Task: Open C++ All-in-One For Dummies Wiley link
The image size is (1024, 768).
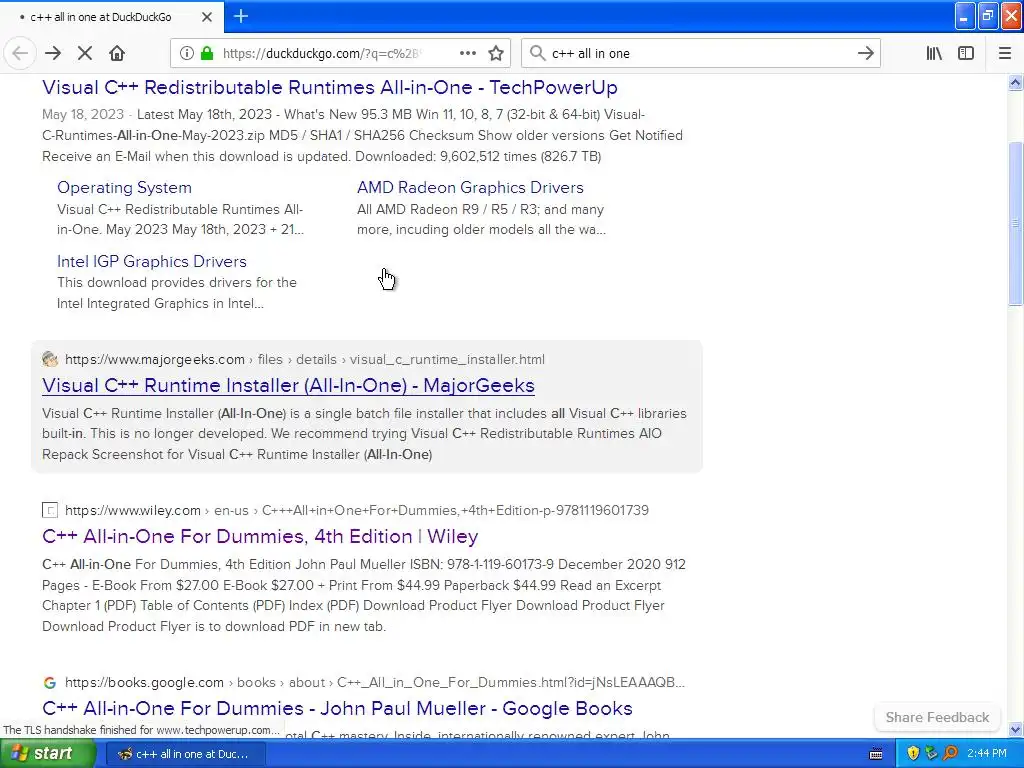Action: point(260,536)
